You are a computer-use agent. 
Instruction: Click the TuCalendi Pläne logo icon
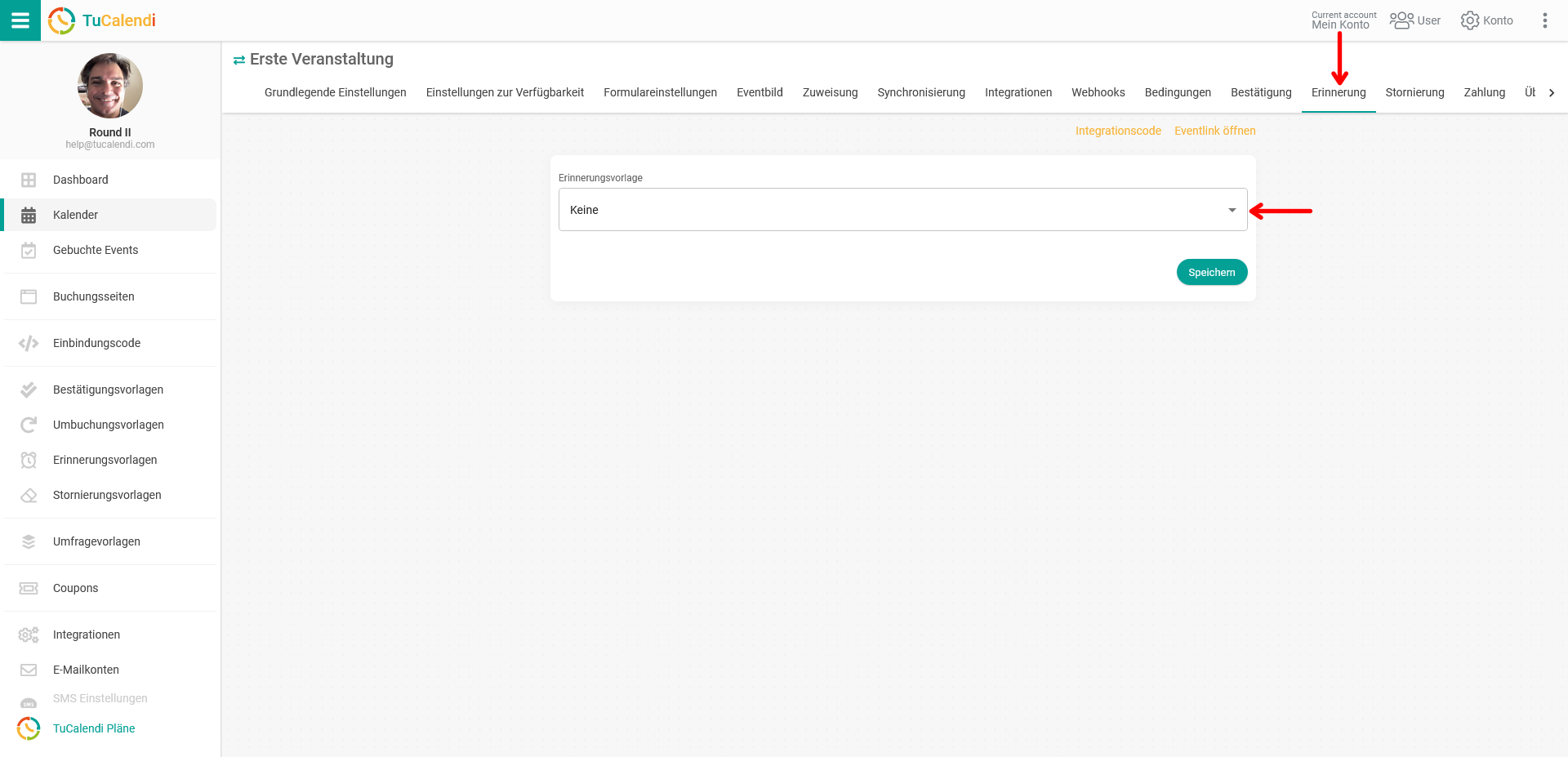coord(29,728)
